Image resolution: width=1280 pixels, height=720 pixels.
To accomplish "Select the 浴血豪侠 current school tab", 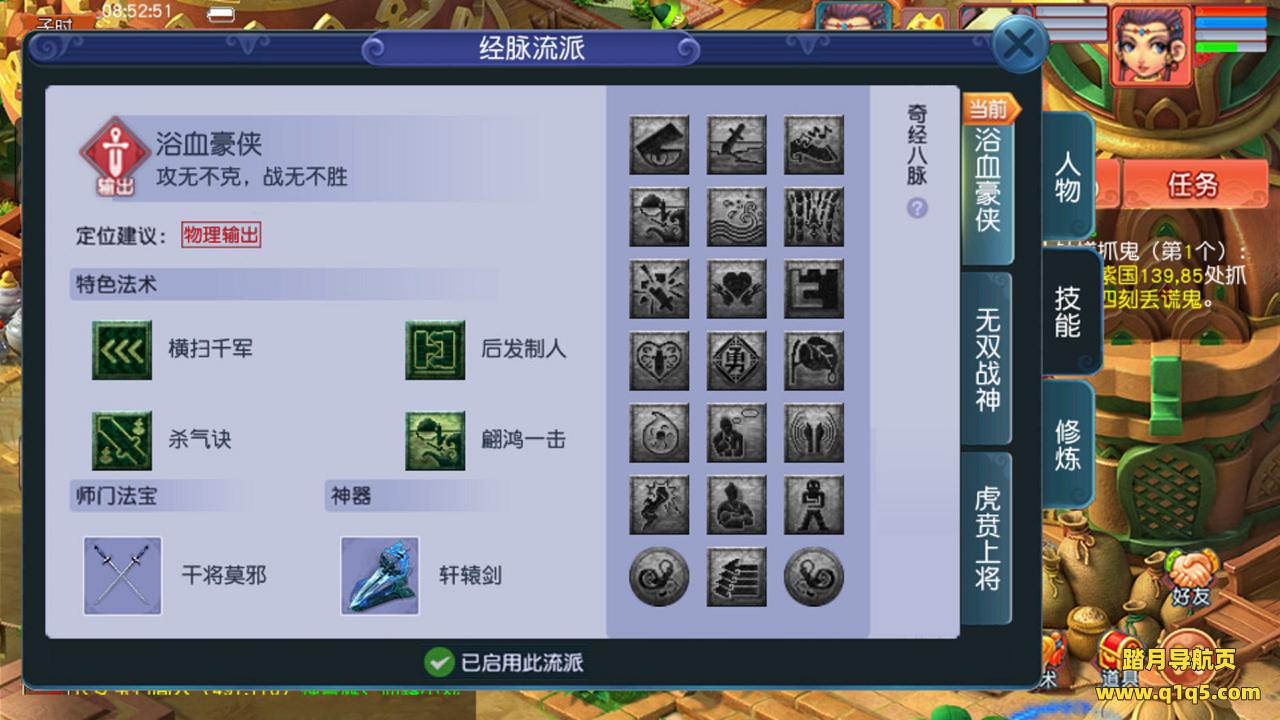I will (987, 180).
